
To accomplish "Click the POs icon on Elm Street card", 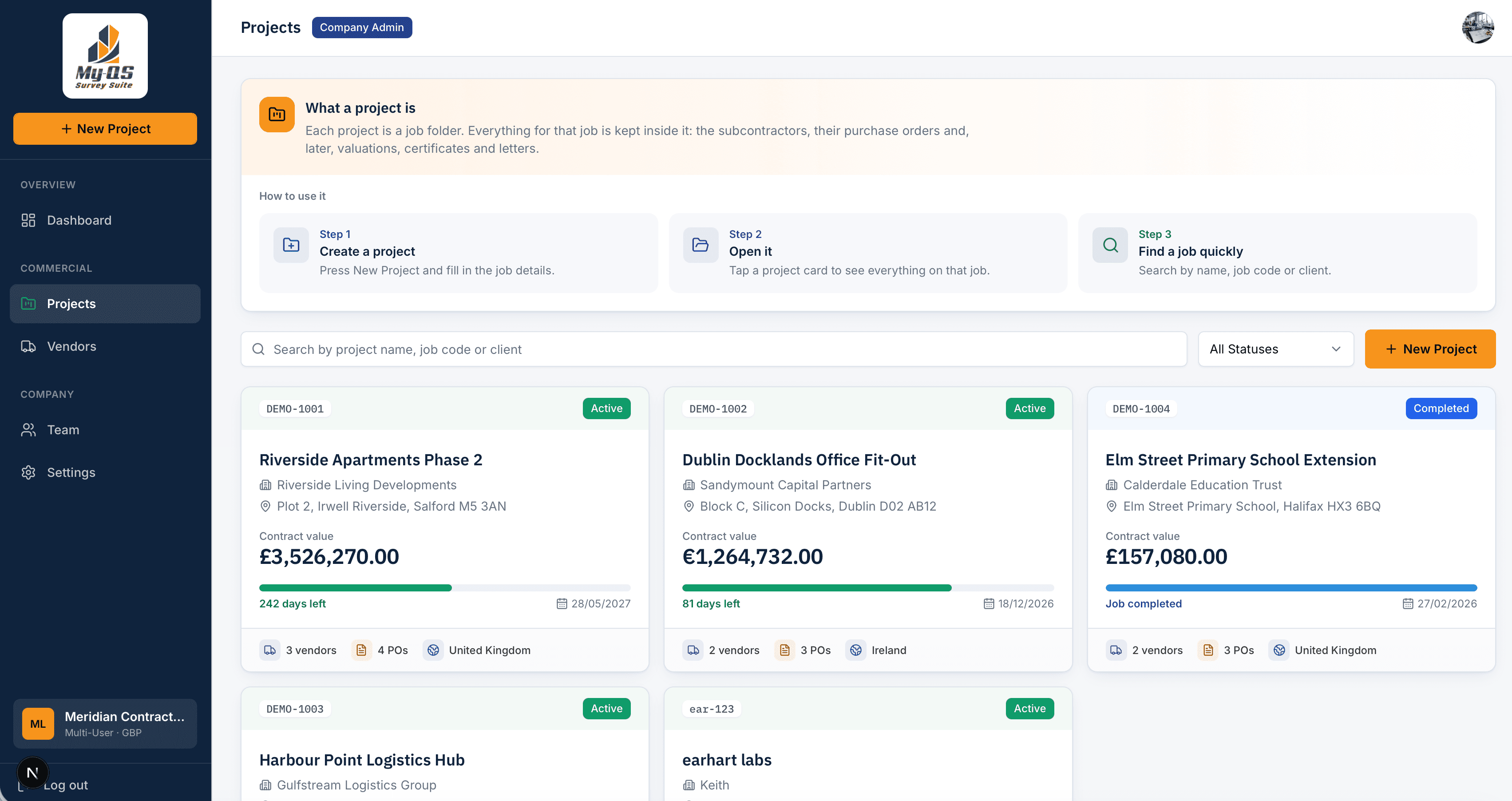I will tap(1208, 650).
